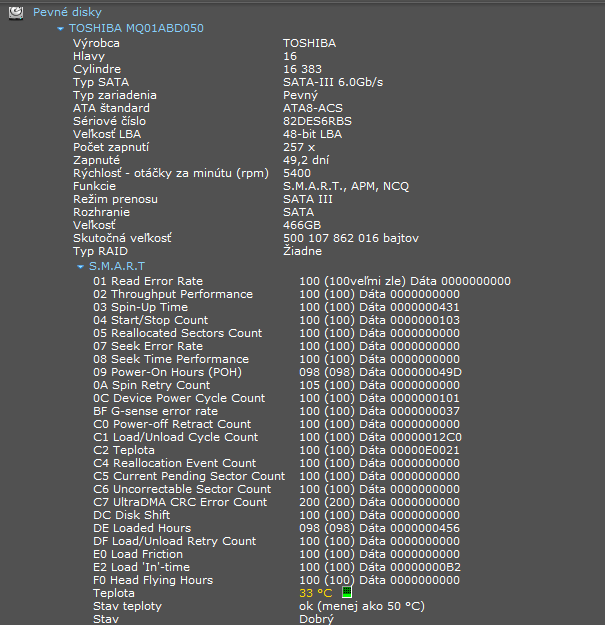Click the 0A Spin Retry Count attribute

[x=151, y=385]
